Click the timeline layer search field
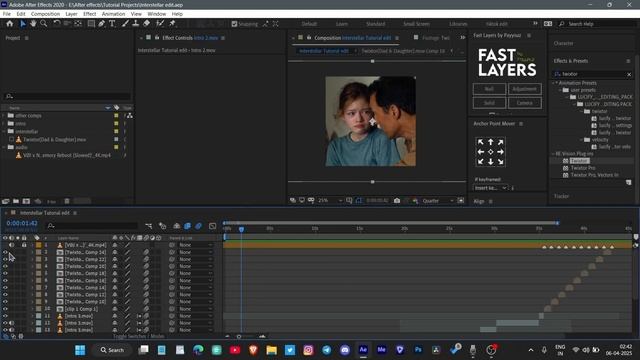Image resolution: width=640 pixels, height=360 pixels. (x=92, y=226)
